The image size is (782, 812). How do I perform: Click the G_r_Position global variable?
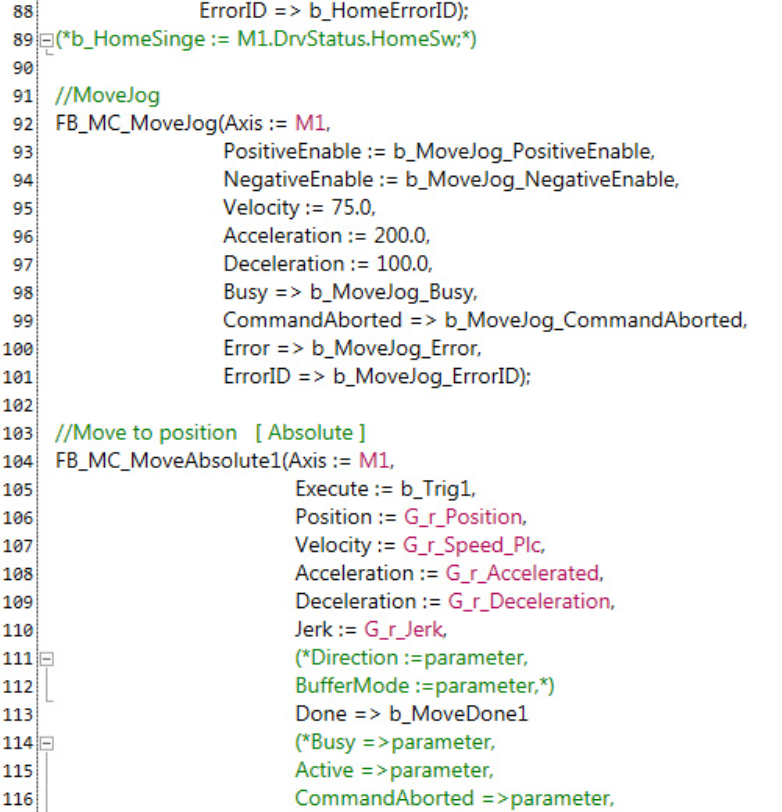coord(463,517)
